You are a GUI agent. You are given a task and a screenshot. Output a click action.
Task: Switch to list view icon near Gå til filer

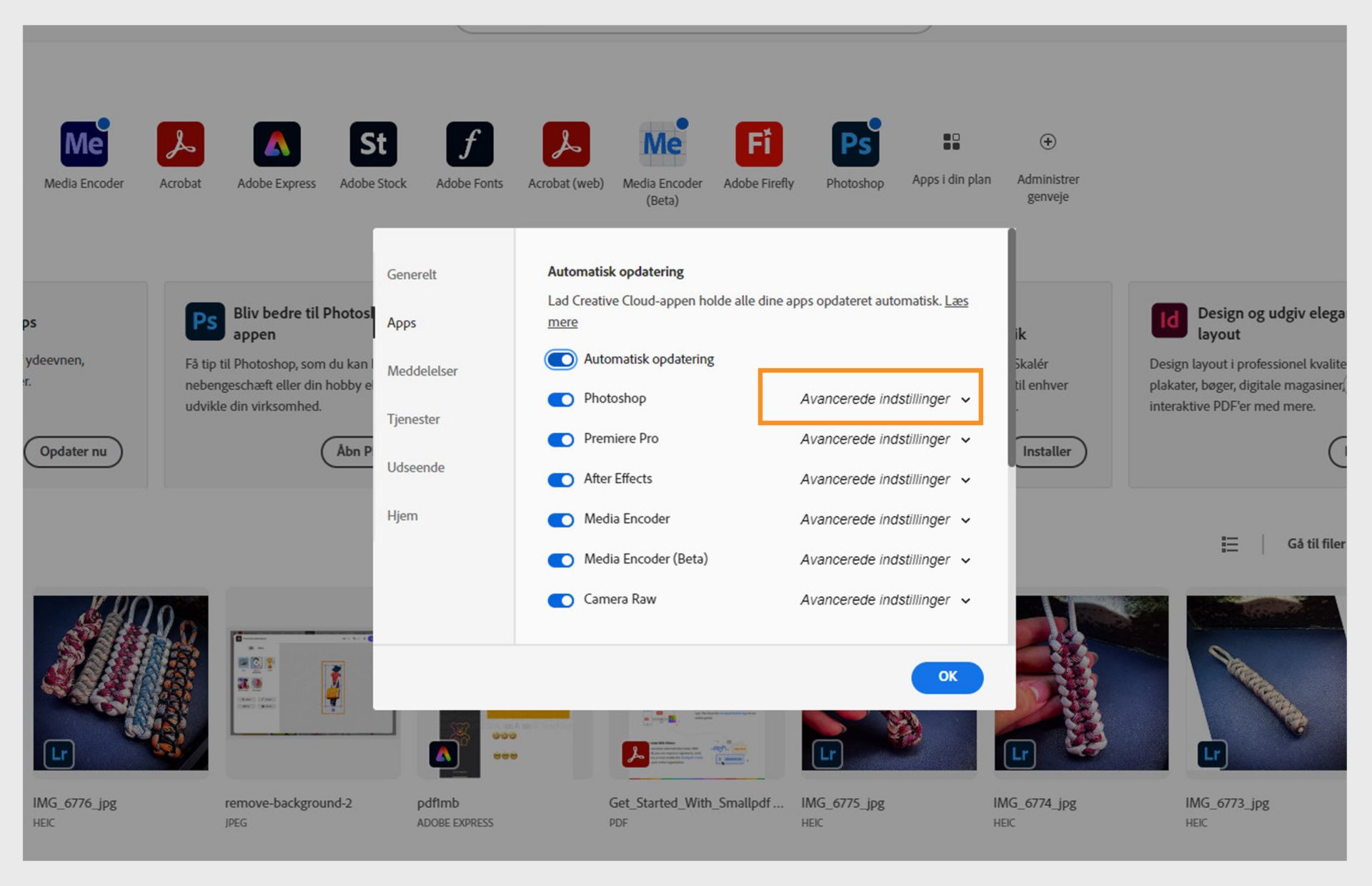[x=1230, y=544]
